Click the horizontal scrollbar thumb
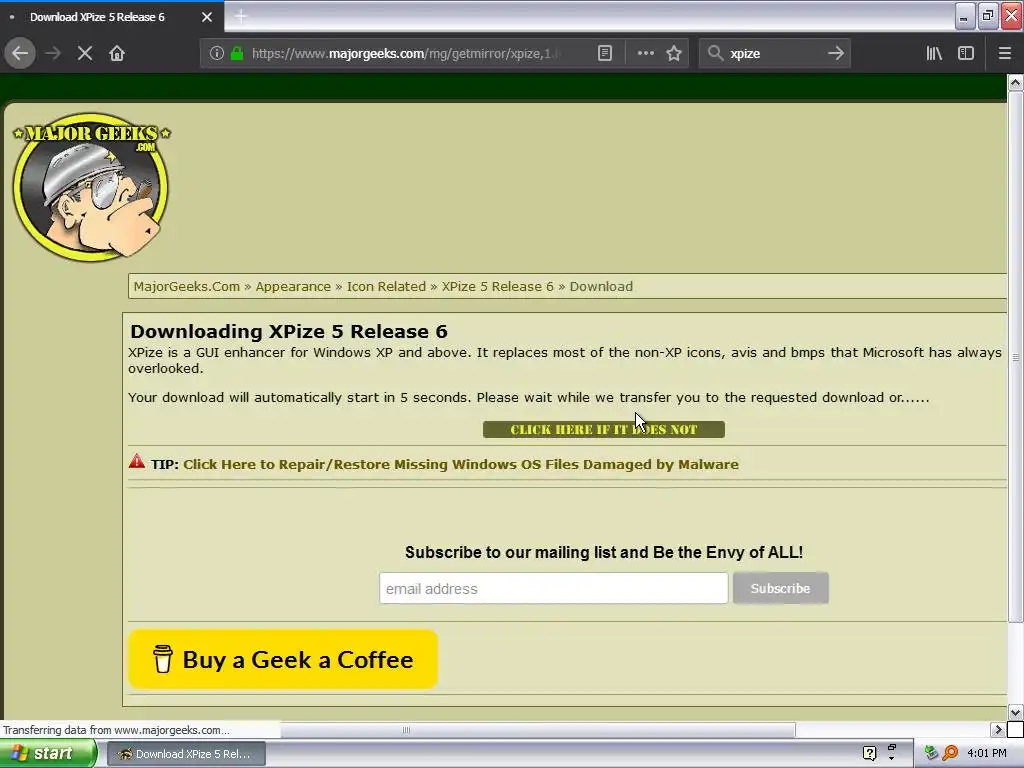The height and width of the screenshot is (768, 1024). [406, 729]
